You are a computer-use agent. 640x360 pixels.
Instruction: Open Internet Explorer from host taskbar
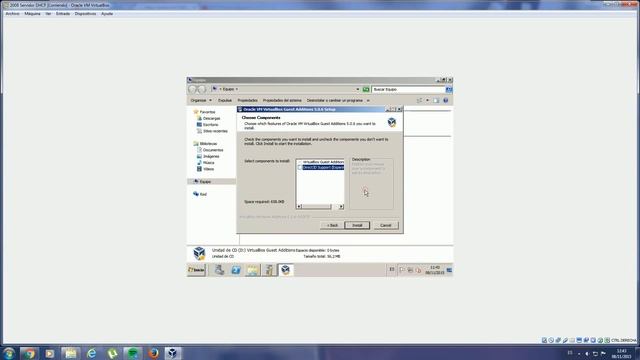click(91, 353)
